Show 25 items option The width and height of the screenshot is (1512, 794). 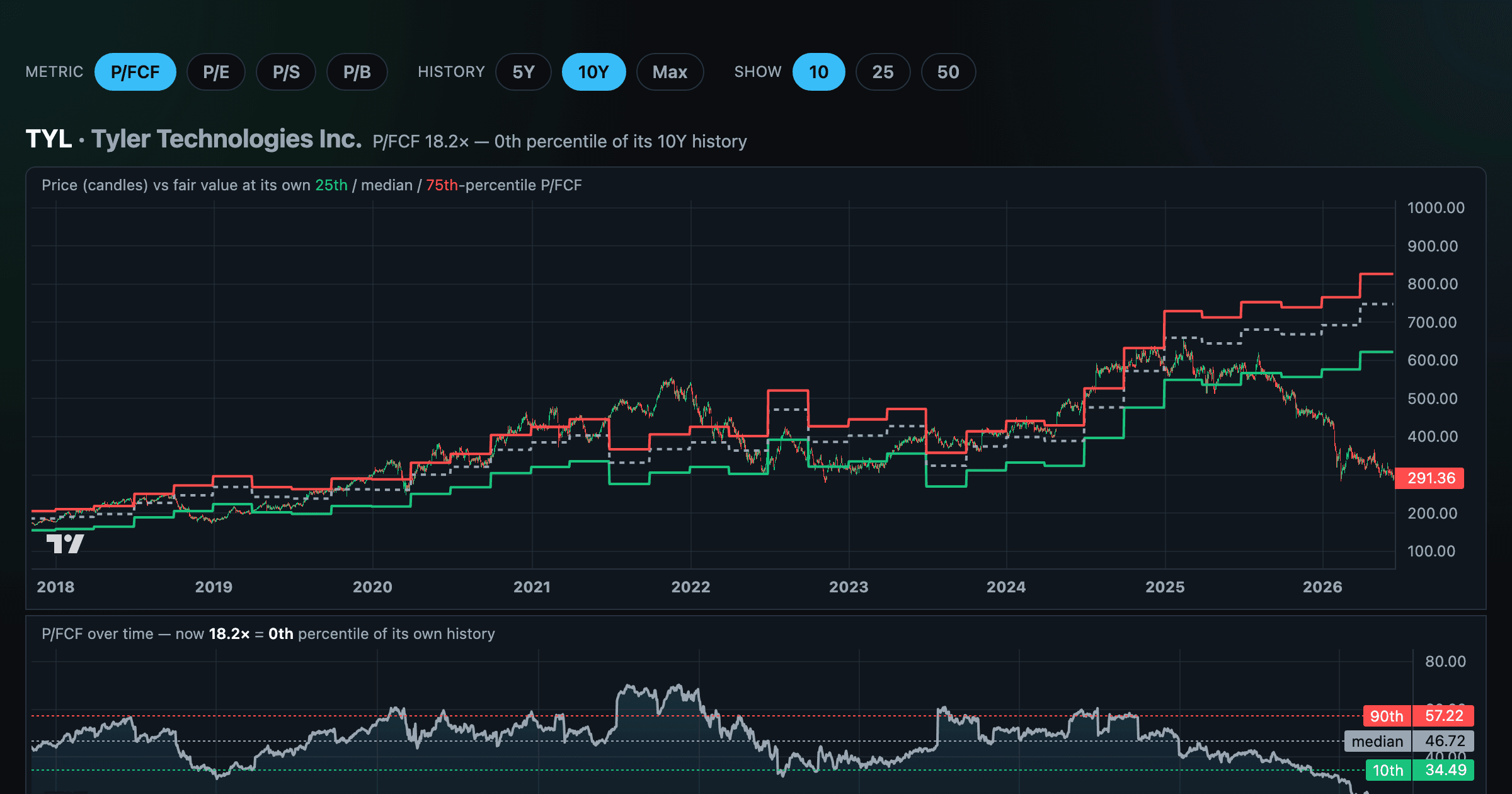tap(883, 72)
